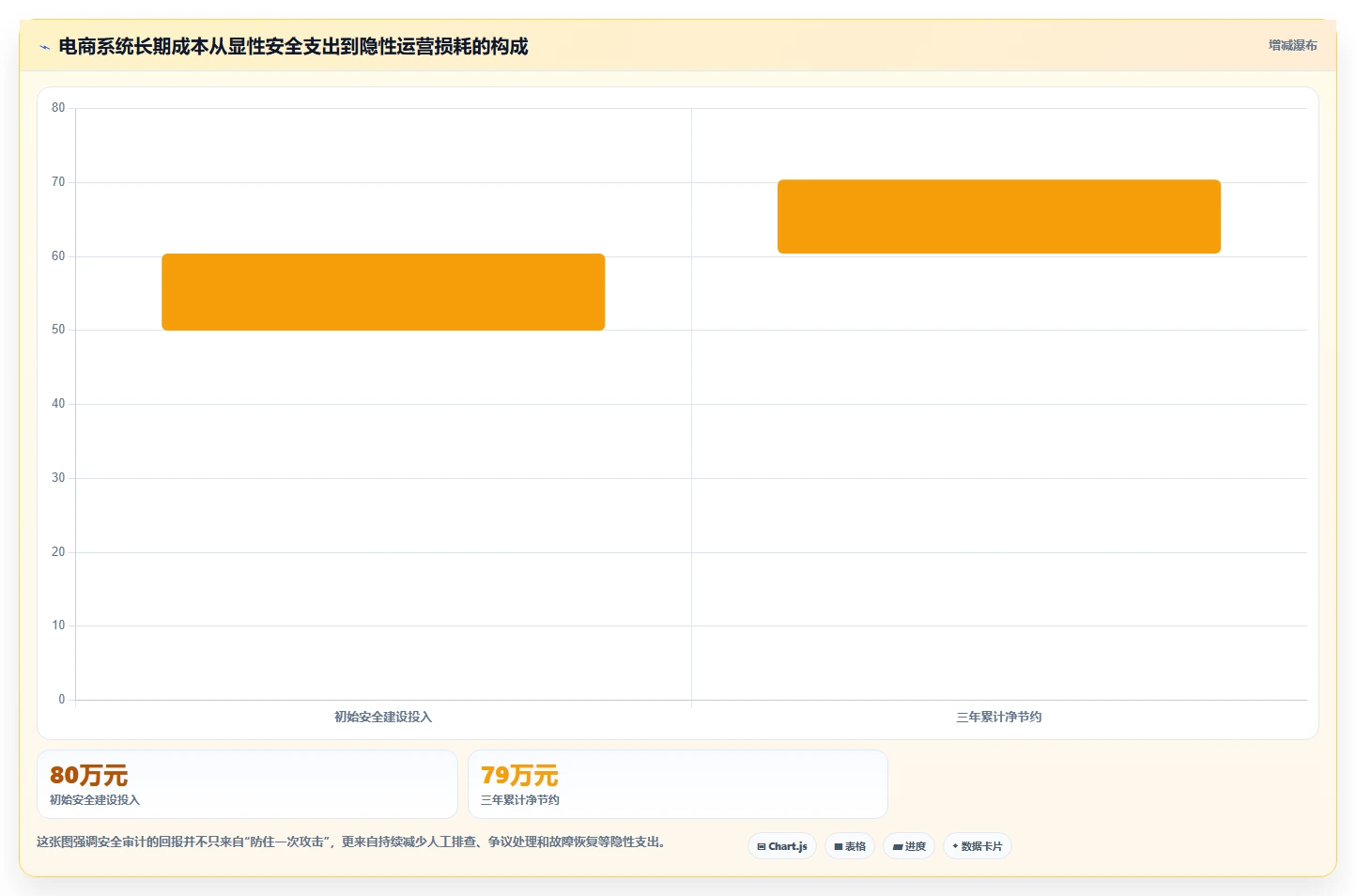
Task: Click the y-axis value 50
Action: pos(58,330)
